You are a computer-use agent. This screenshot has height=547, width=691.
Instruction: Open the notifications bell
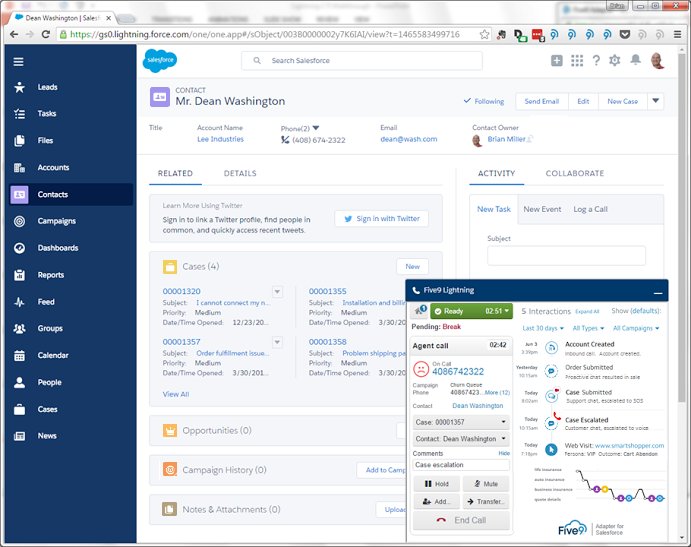pos(635,60)
